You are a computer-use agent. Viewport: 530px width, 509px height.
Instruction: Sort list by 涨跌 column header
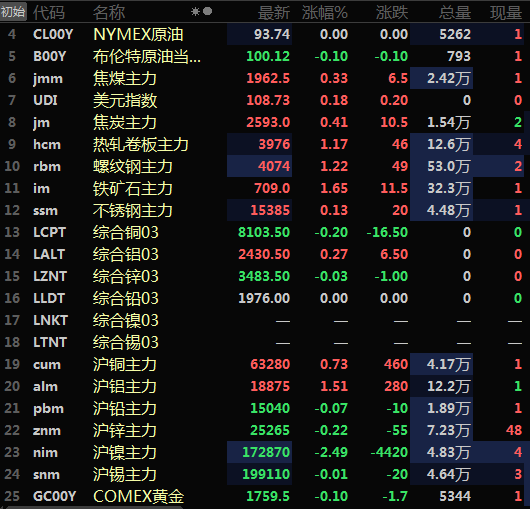(392, 13)
